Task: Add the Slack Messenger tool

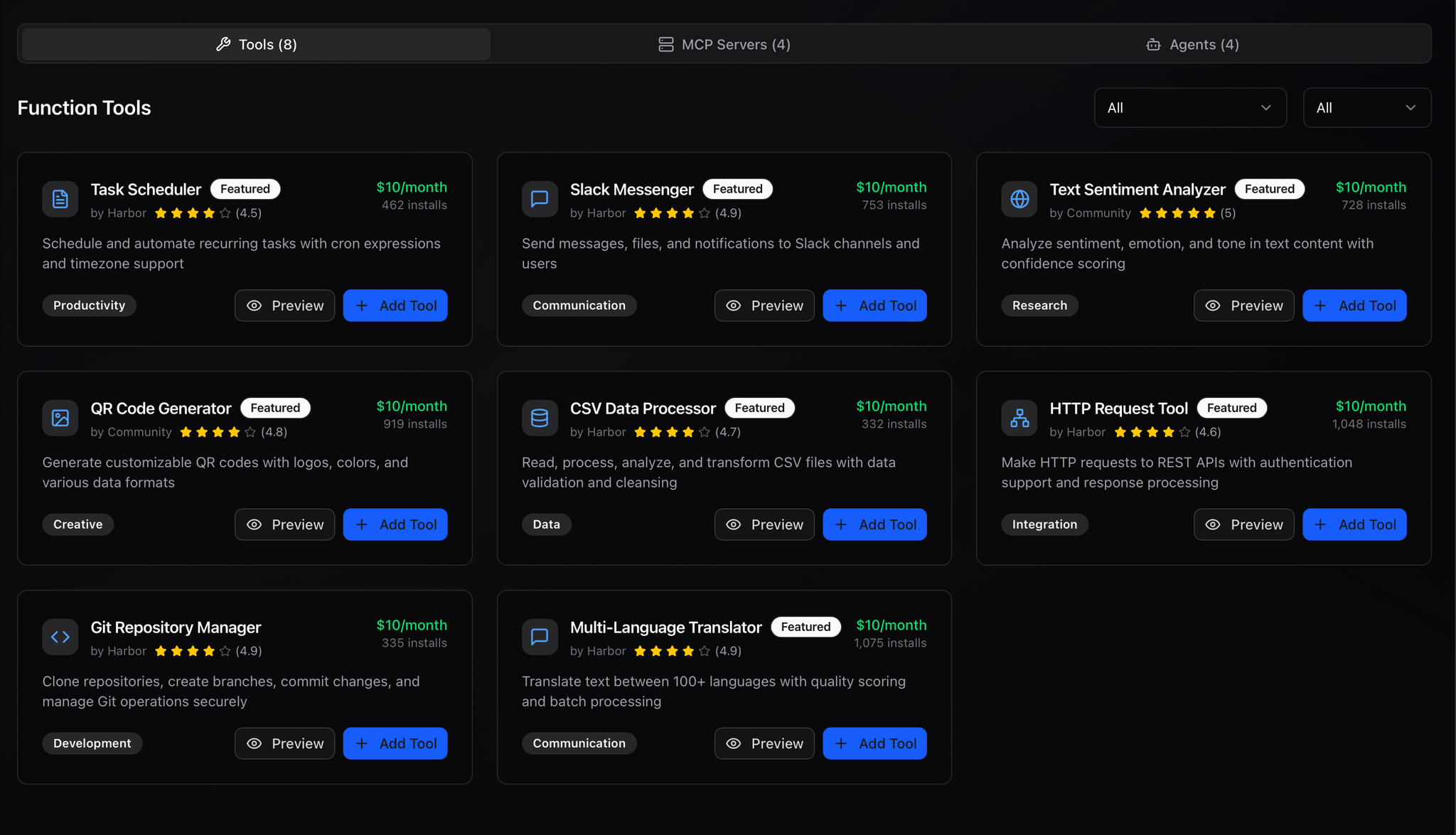Action: (875, 306)
